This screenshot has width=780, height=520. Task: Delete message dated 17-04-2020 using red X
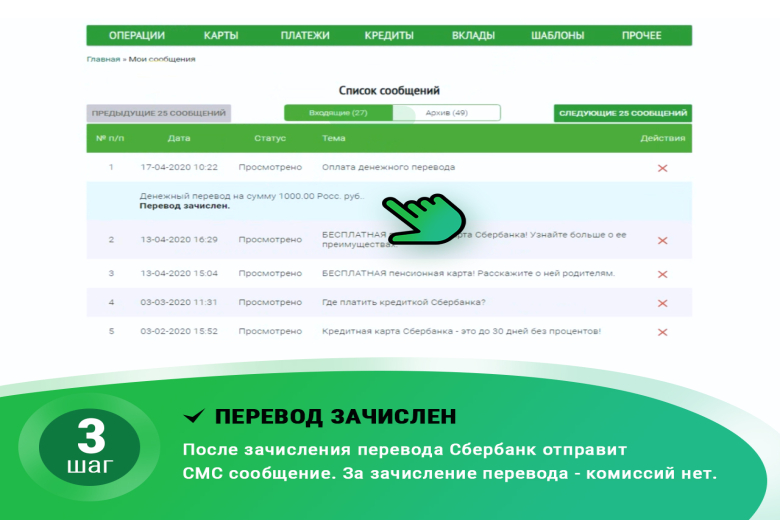coord(662,168)
